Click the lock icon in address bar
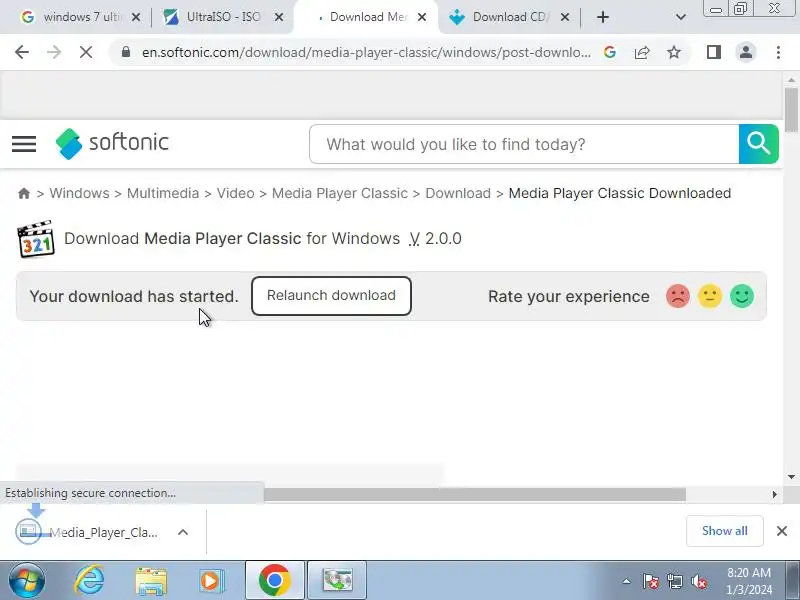Viewport: 800px width, 600px height. tap(126, 52)
